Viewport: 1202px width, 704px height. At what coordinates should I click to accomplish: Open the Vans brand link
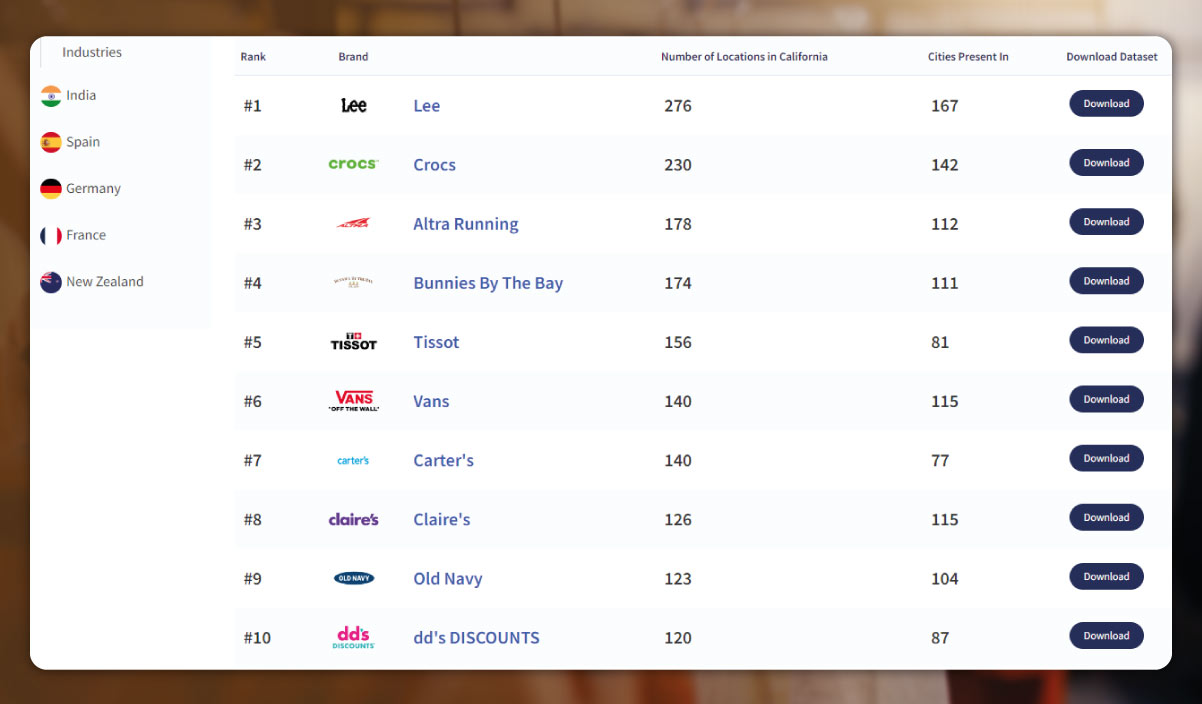click(431, 401)
